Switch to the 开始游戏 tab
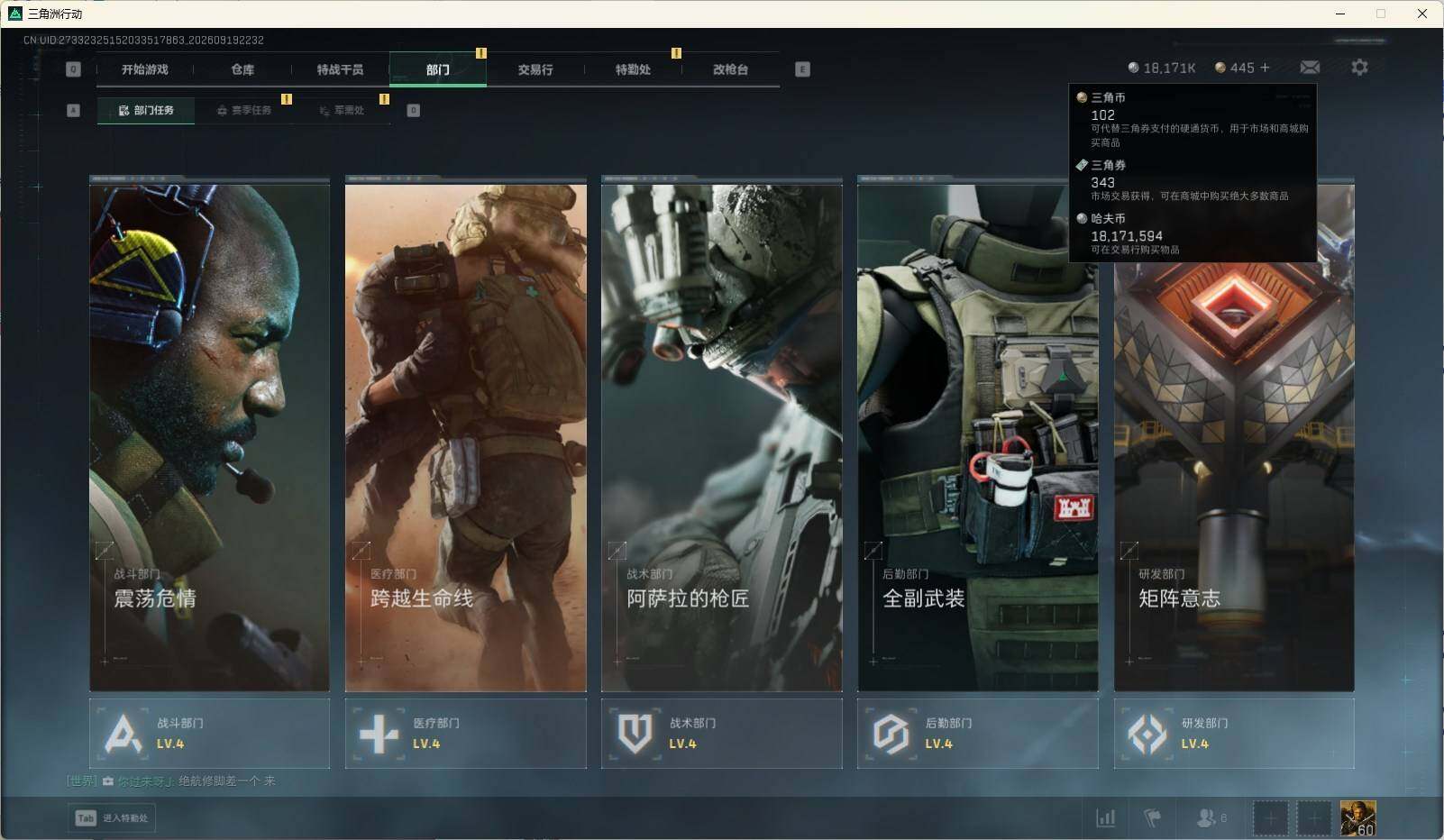The height and width of the screenshot is (840, 1444). pos(145,69)
